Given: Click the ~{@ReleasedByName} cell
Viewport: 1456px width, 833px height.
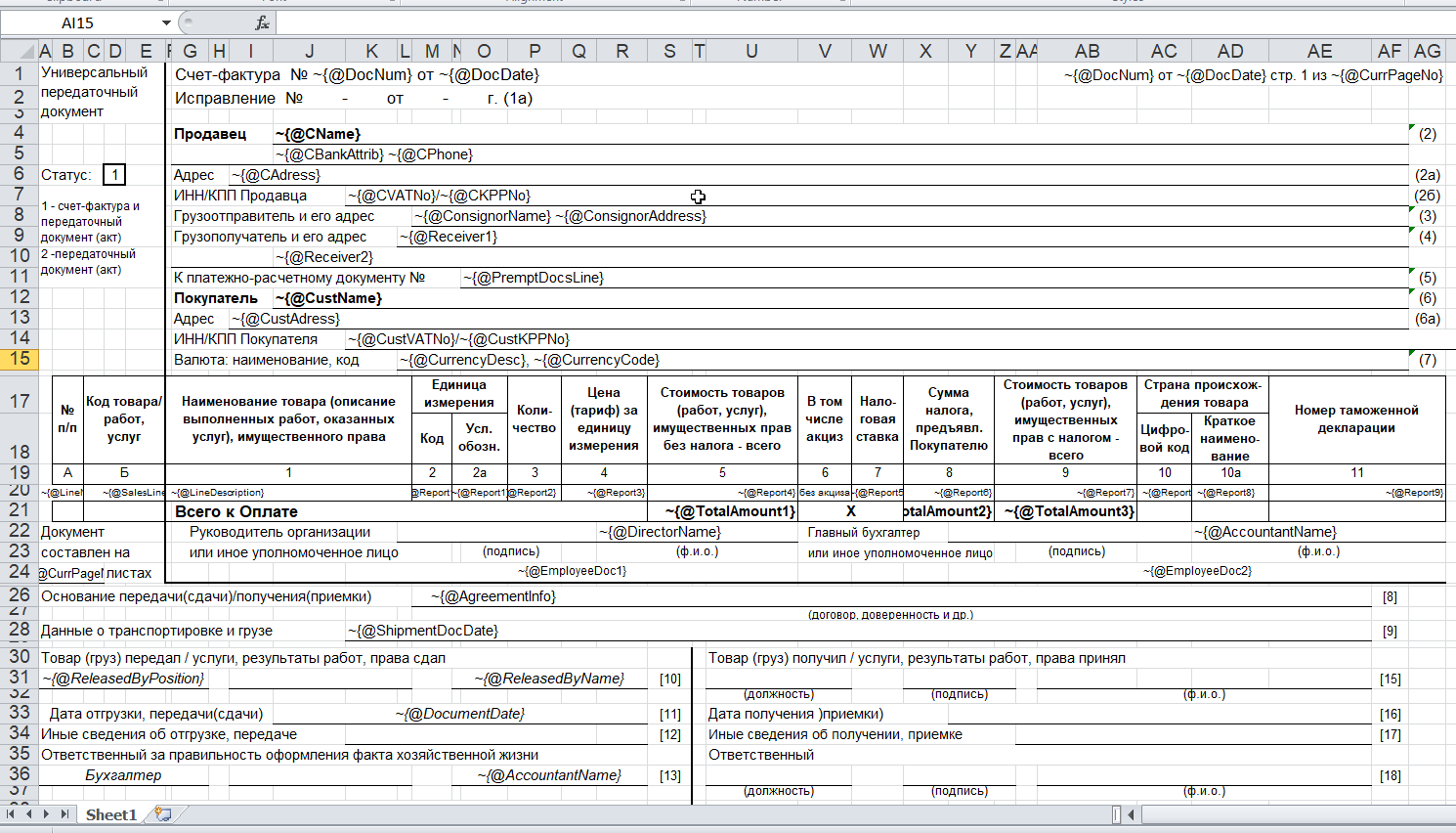Looking at the screenshot, I should point(549,679).
